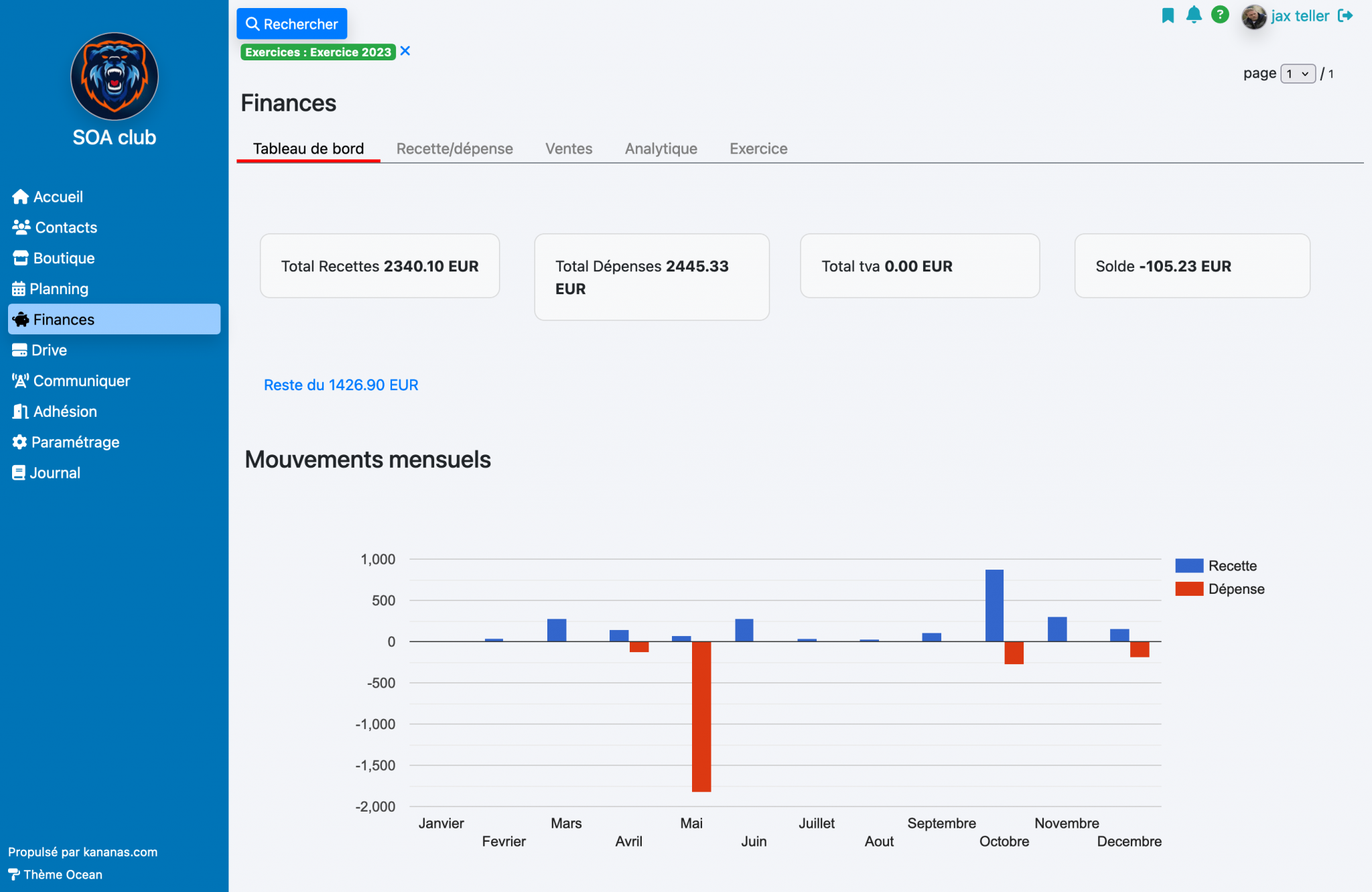Switch to the Recette/dépense tab
This screenshot has width=1372, height=892.
click(454, 148)
